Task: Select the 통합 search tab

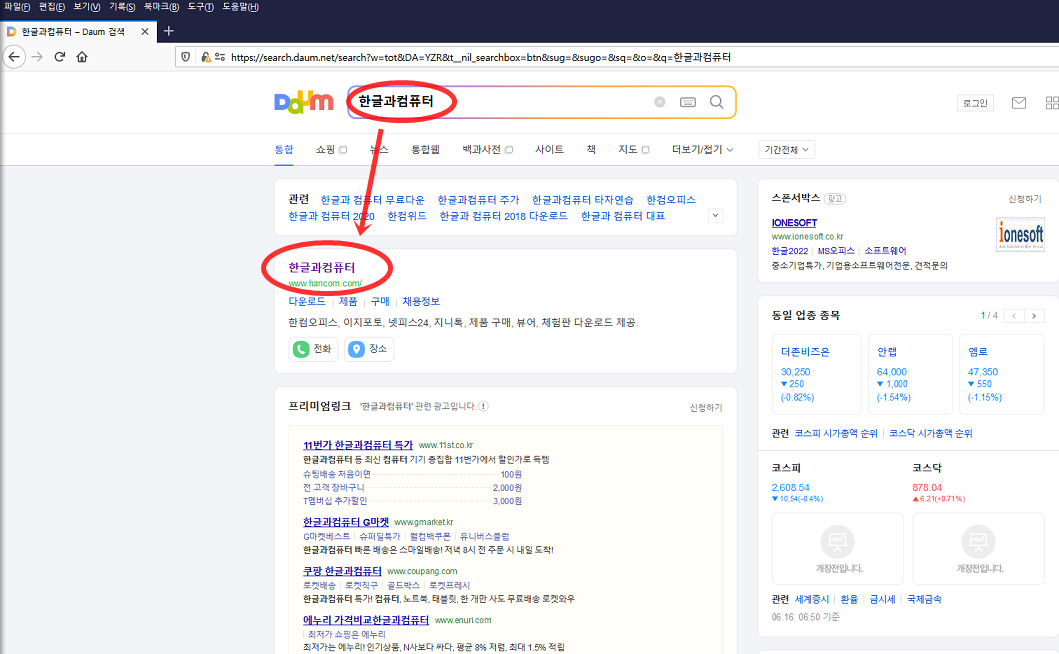Action: (284, 150)
